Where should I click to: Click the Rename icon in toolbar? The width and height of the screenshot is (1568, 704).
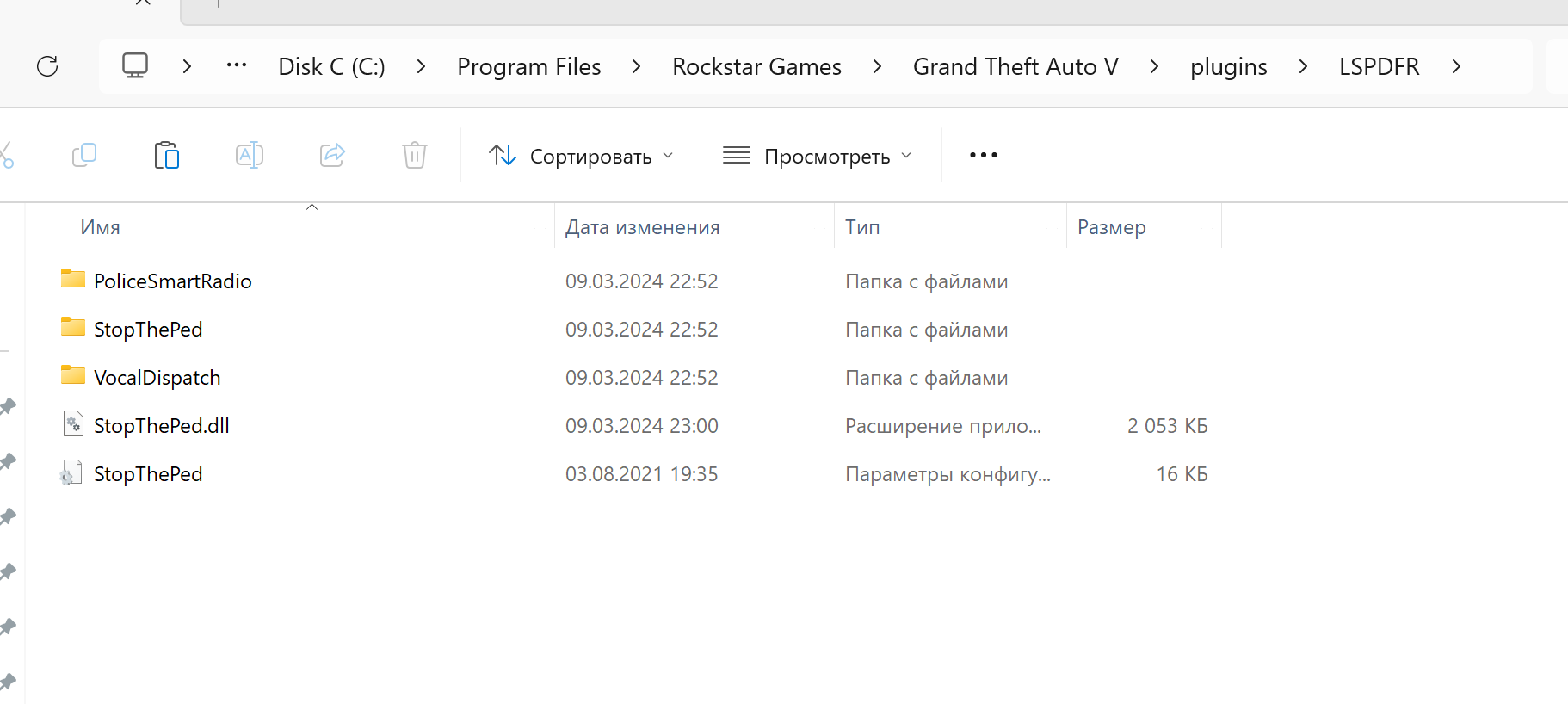(x=249, y=155)
